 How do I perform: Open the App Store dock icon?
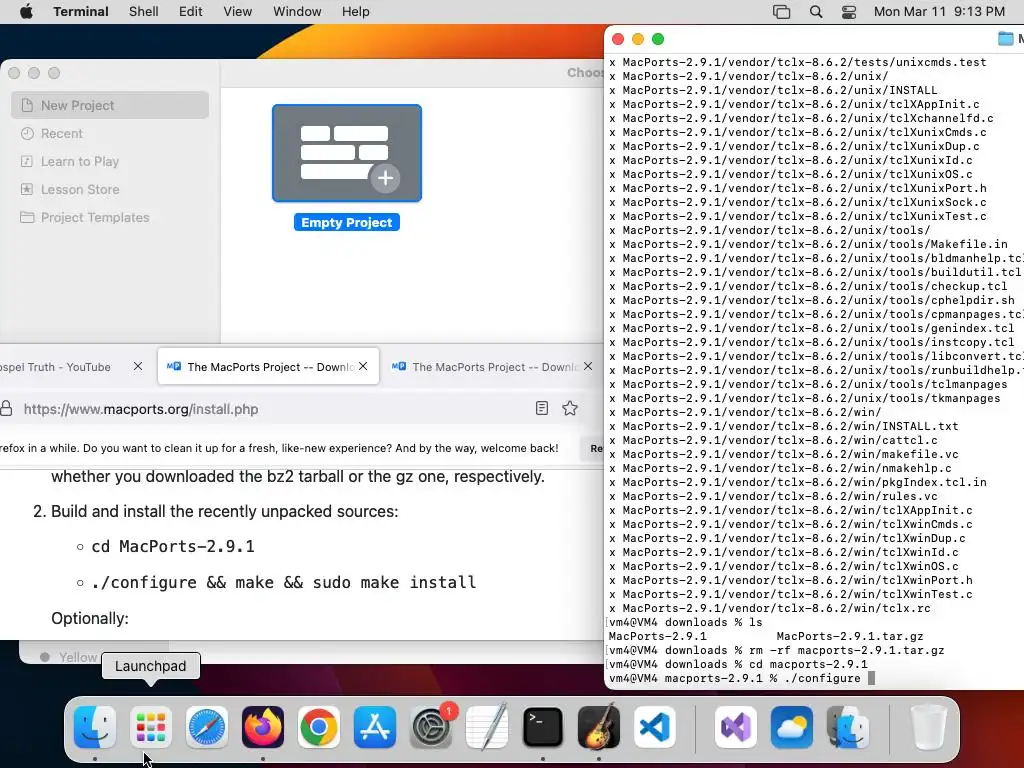[x=375, y=727]
